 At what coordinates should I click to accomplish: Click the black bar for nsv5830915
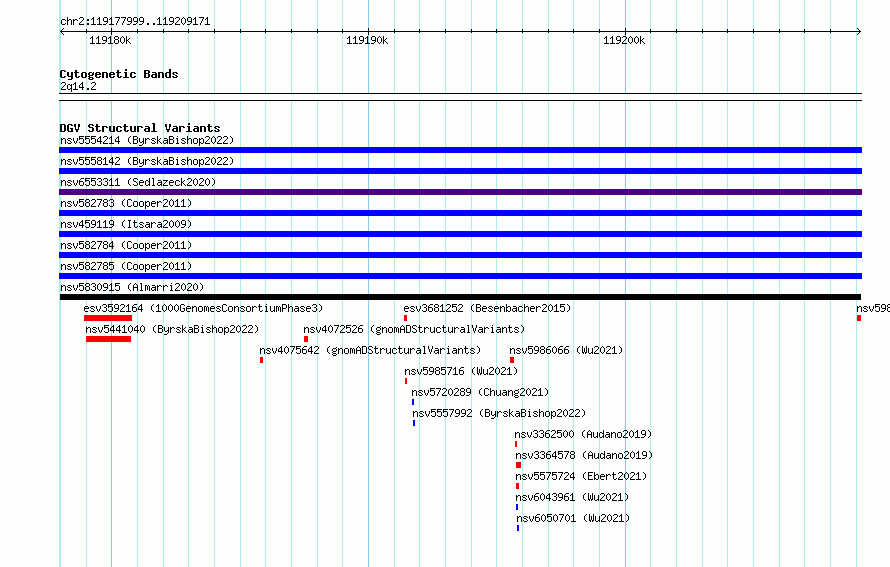point(460,297)
